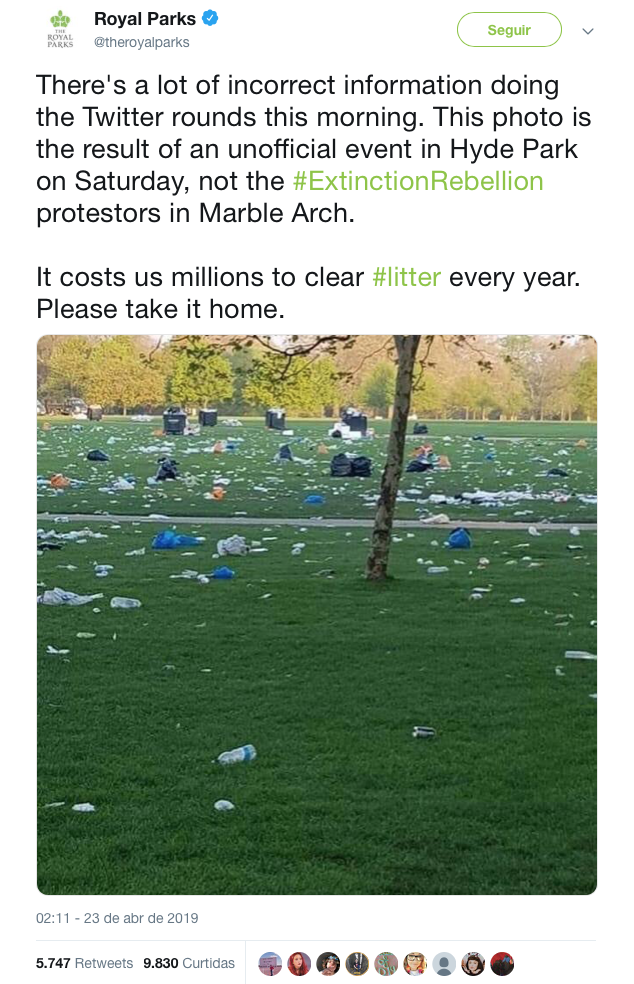Open the avatar wearing a hat with goggles
634x984 pixels.
[x=328, y=964]
